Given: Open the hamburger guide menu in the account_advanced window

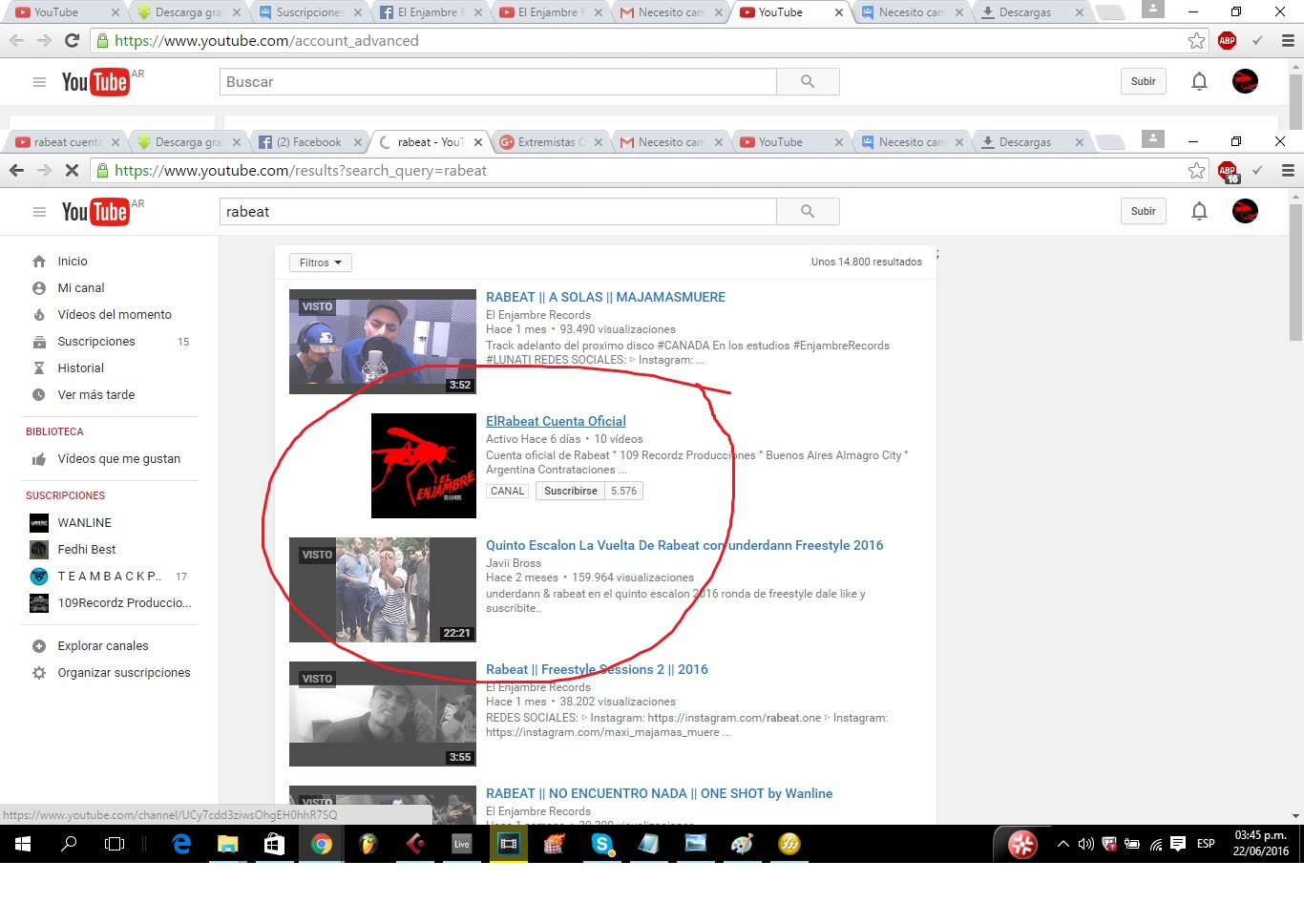Looking at the screenshot, I should click(39, 82).
